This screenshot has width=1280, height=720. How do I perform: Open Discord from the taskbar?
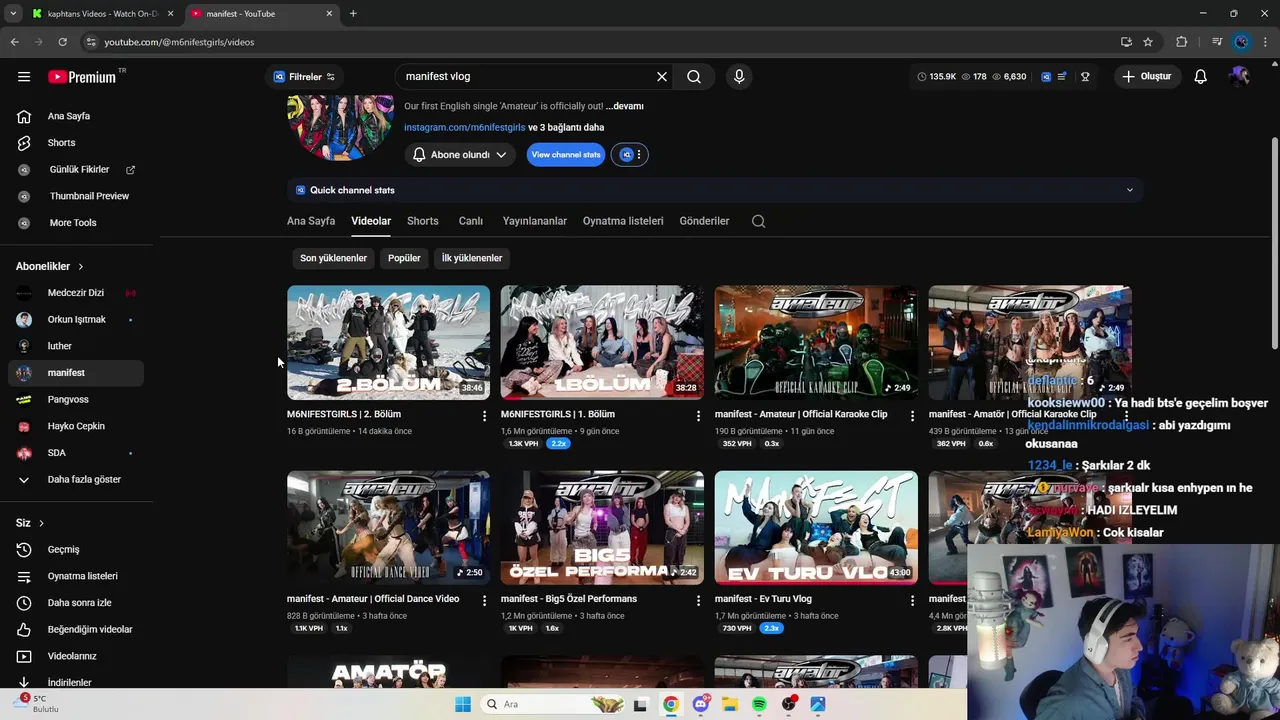click(x=700, y=704)
